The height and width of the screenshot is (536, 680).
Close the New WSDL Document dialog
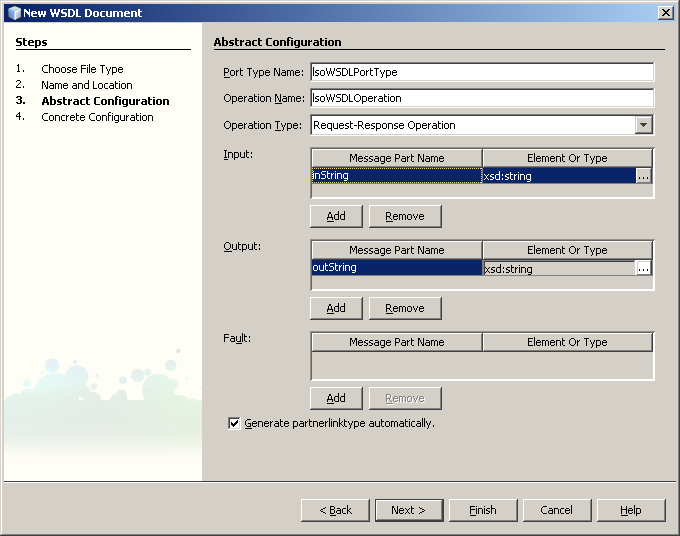665,13
